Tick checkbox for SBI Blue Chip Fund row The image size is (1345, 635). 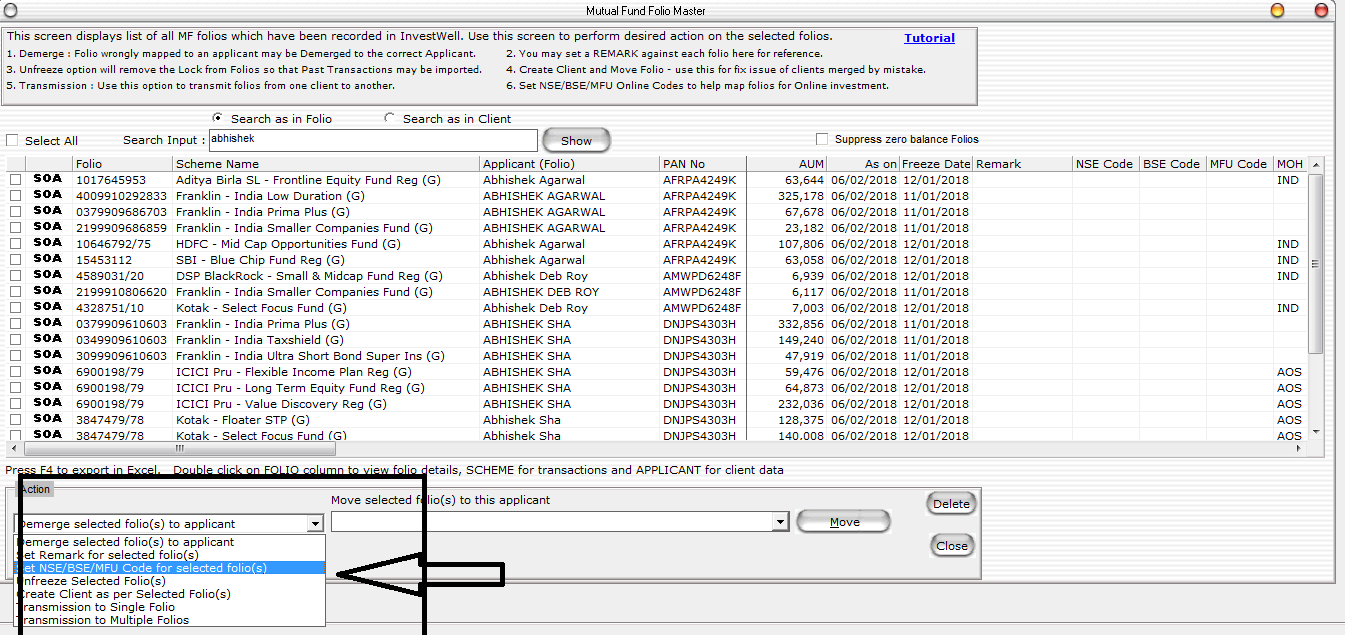pyautogui.click(x=16, y=260)
